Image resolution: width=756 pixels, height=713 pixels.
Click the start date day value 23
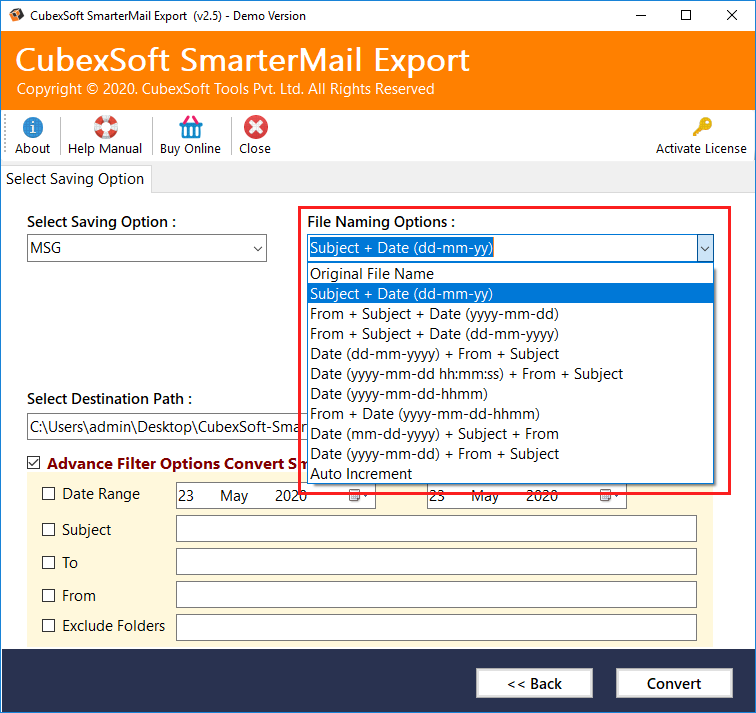[186, 496]
